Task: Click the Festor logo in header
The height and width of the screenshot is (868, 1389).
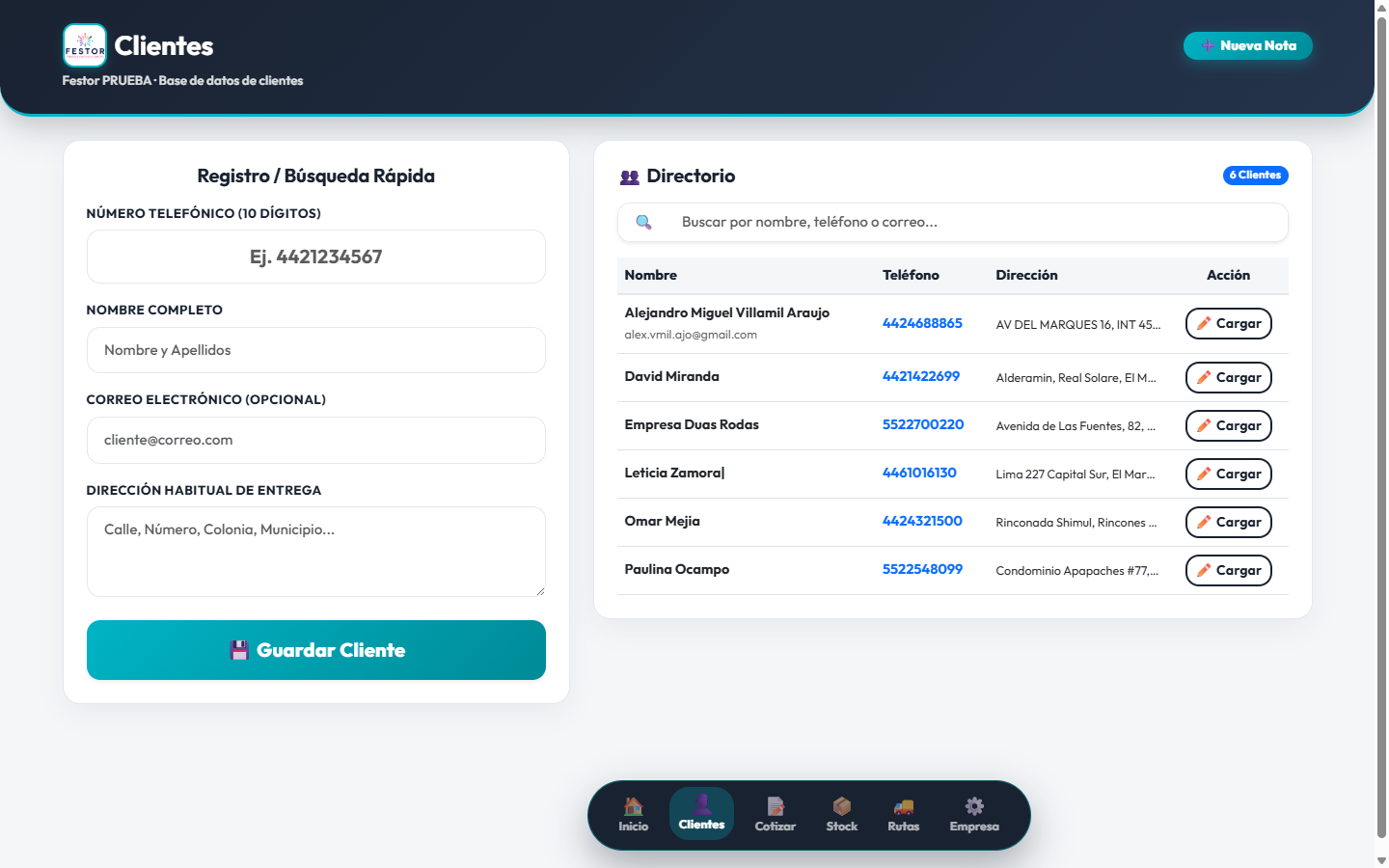Action: pos(85,45)
